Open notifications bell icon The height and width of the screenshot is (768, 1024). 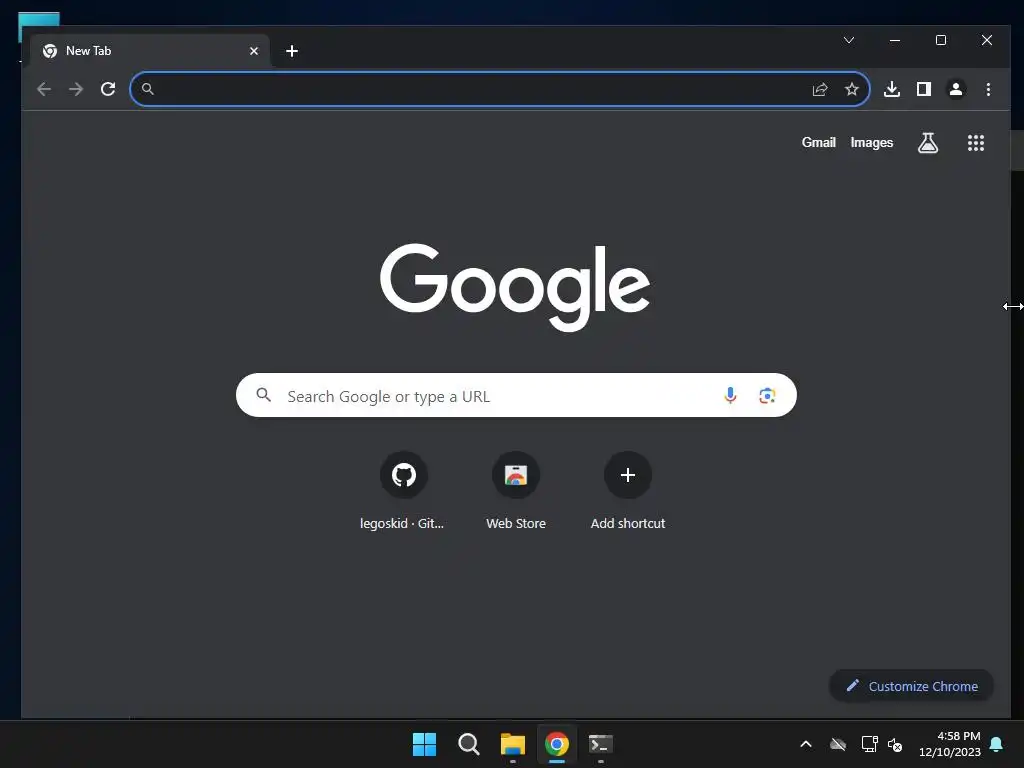coord(996,744)
